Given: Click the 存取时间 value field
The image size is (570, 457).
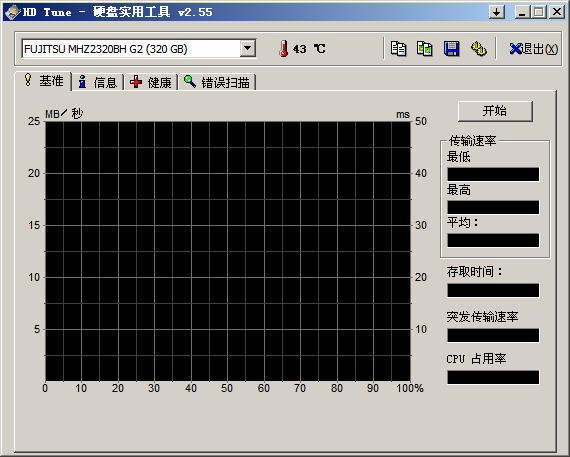Looking at the screenshot, I should pyautogui.click(x=493, y=290).
